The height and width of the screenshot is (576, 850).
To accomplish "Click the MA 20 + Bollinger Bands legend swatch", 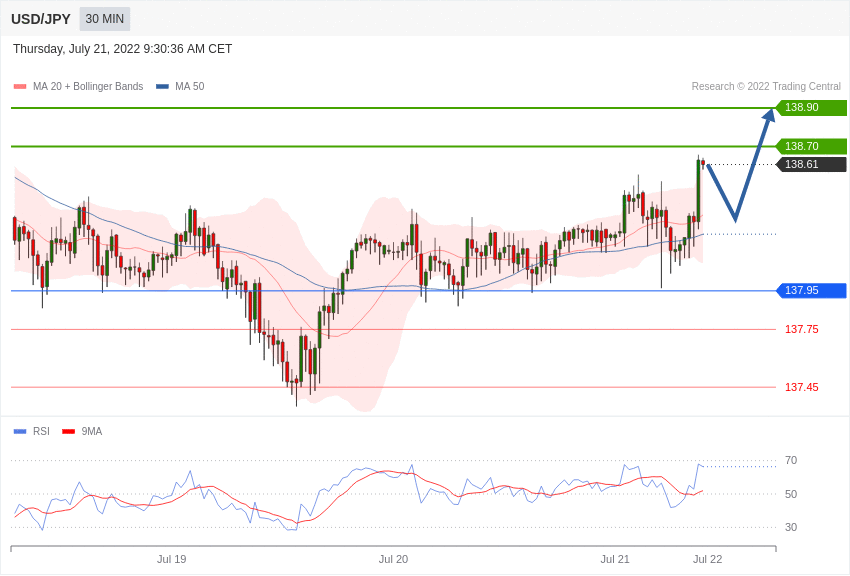I will [x=20, y=87].
